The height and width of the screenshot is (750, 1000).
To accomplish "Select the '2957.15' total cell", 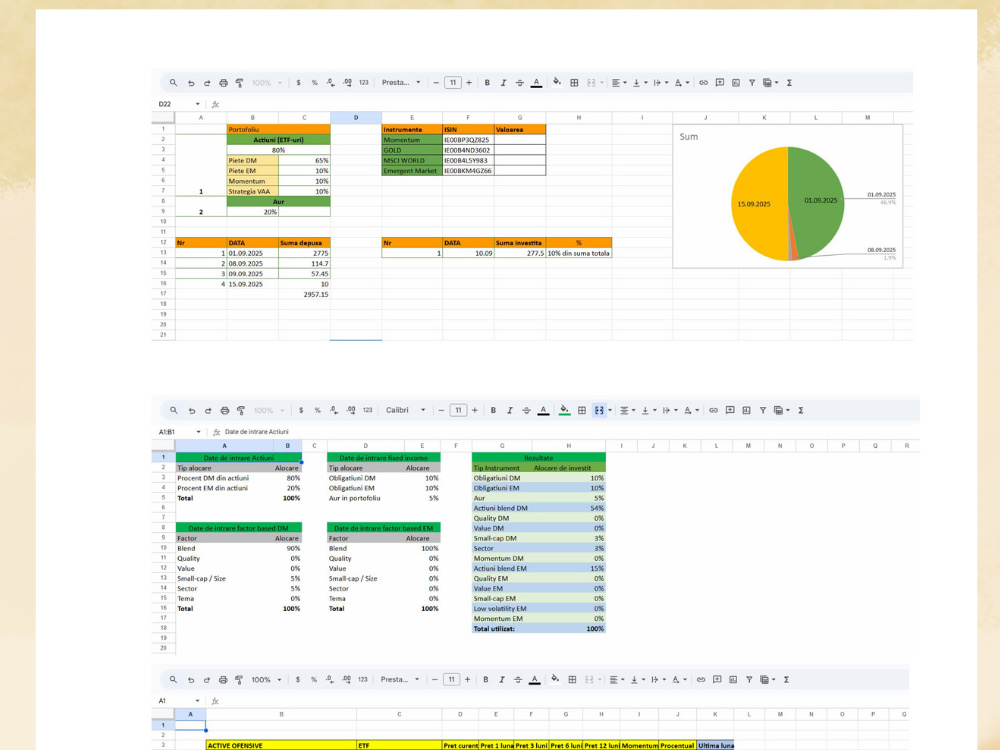I will (304, 295).
